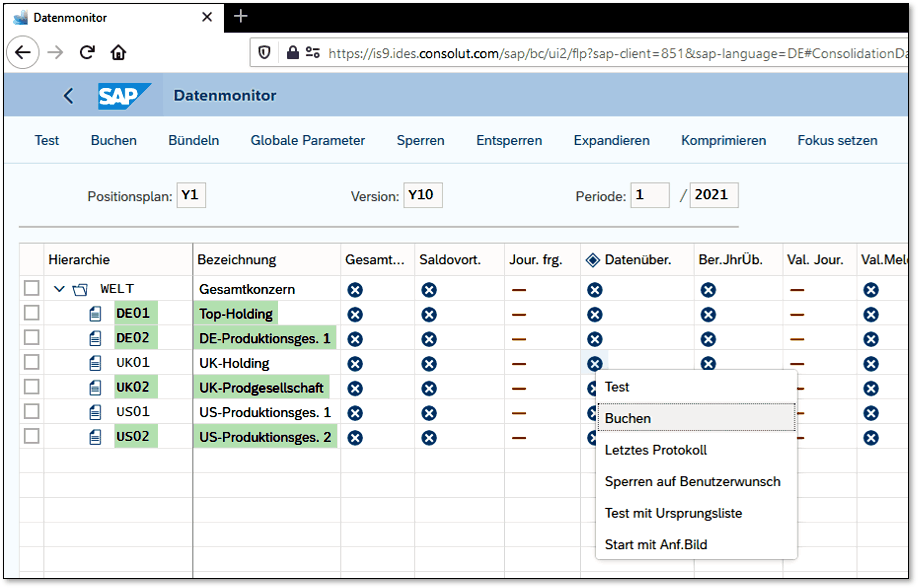This screenshot has height=588, width=918.
Task: Go back using the SAP back arrow
Action: (x=68, y=96)
